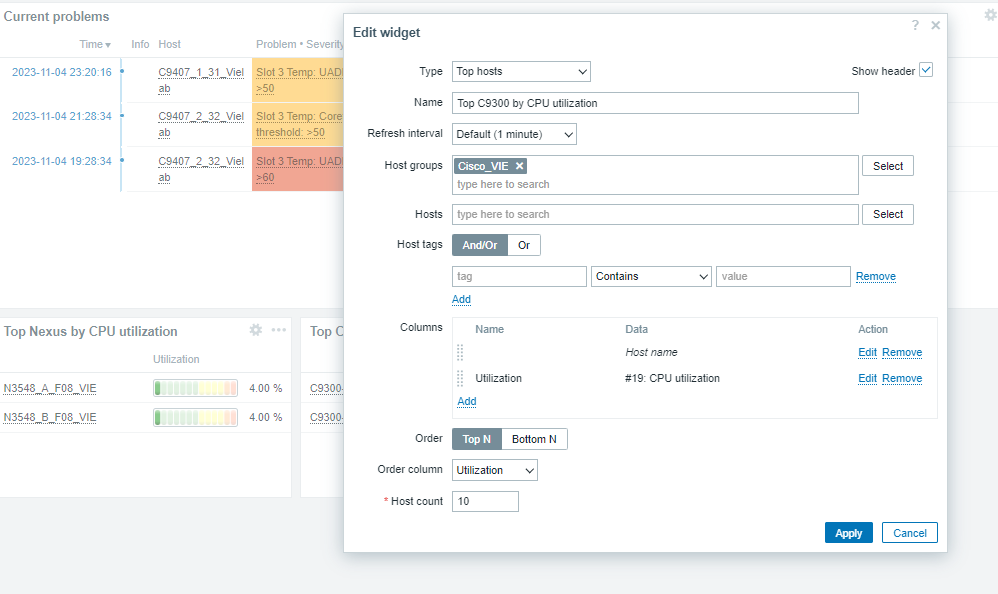This screenshot has width=998, height=594.
Task: Click Utilization header in Top Nexus widget
Action: coord(176,359)
